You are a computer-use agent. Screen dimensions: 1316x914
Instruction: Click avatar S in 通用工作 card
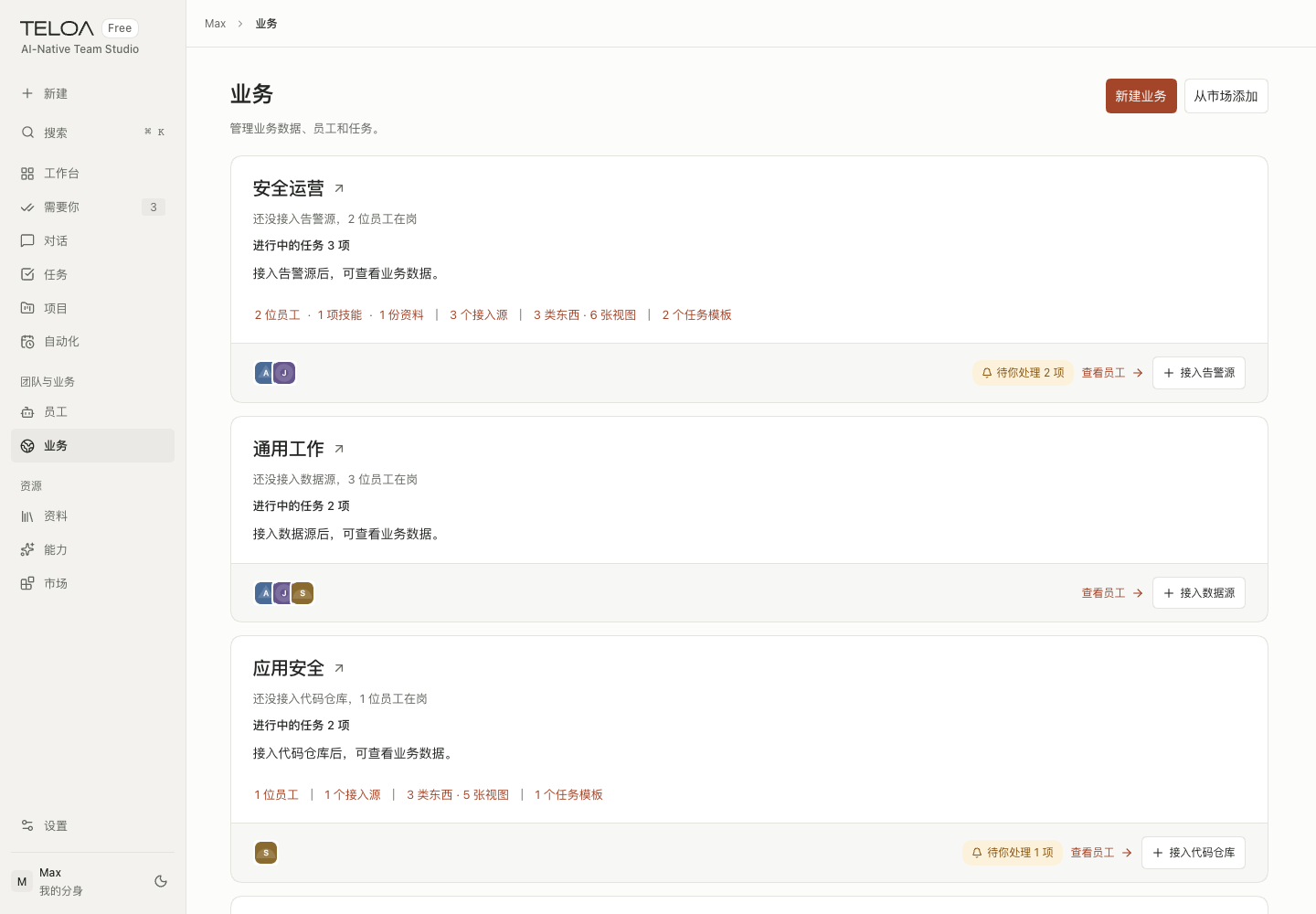click(x=302, y=593)
